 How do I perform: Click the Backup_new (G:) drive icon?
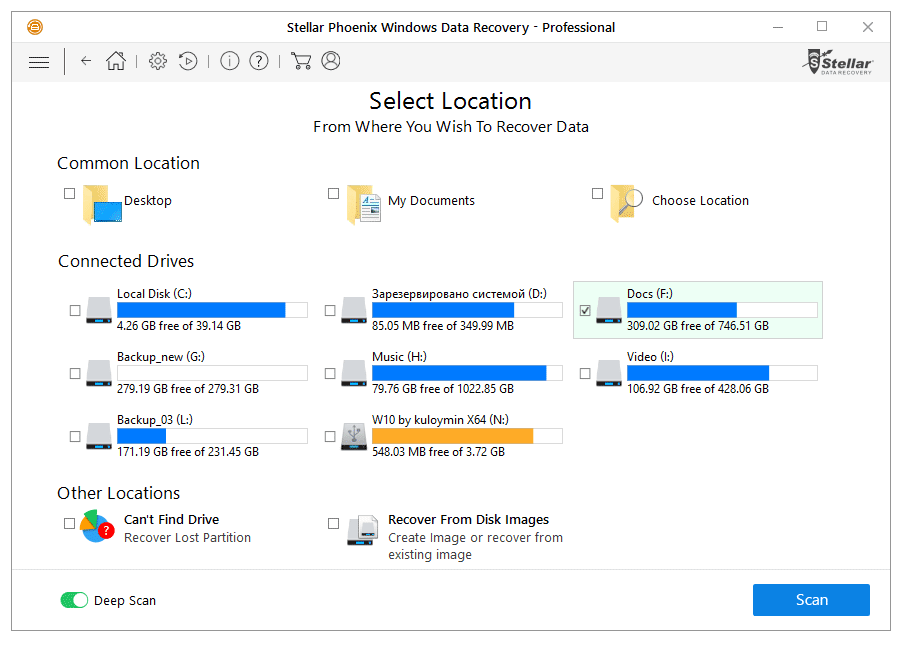point(99,373)
